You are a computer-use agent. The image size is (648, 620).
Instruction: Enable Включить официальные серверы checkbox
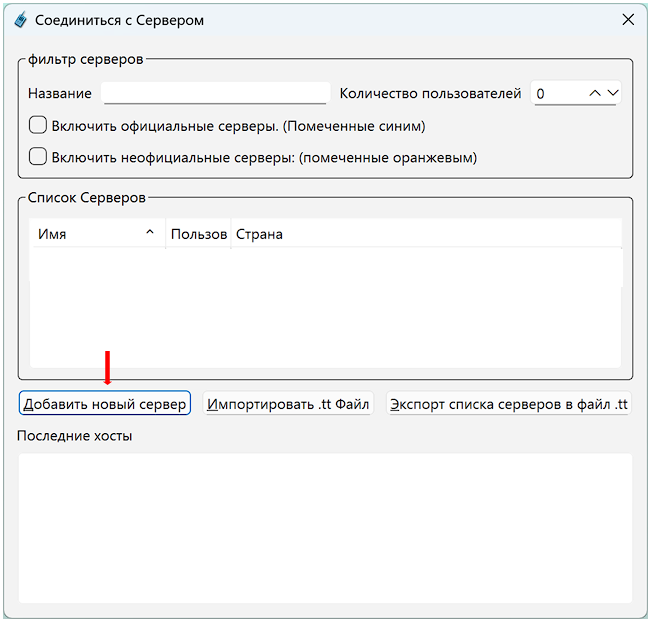pos(38,125)
